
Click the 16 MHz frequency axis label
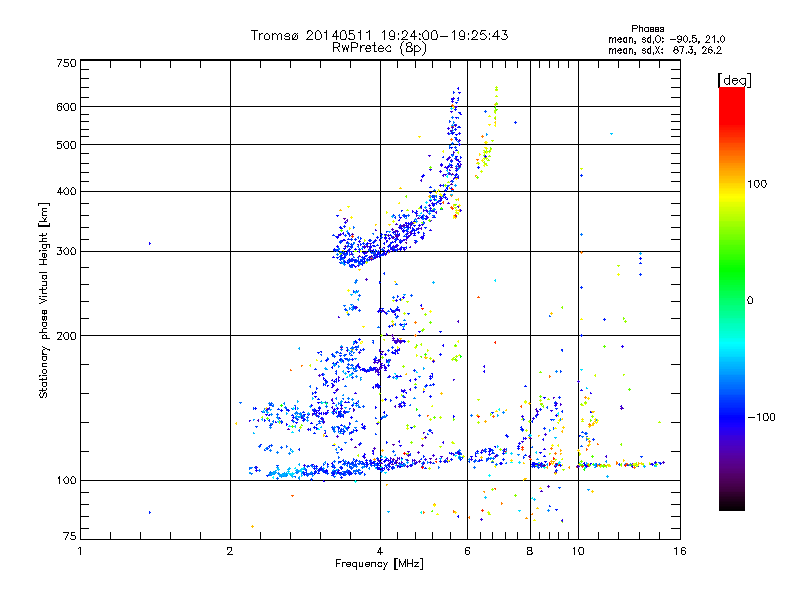click(x=680, y=551)
